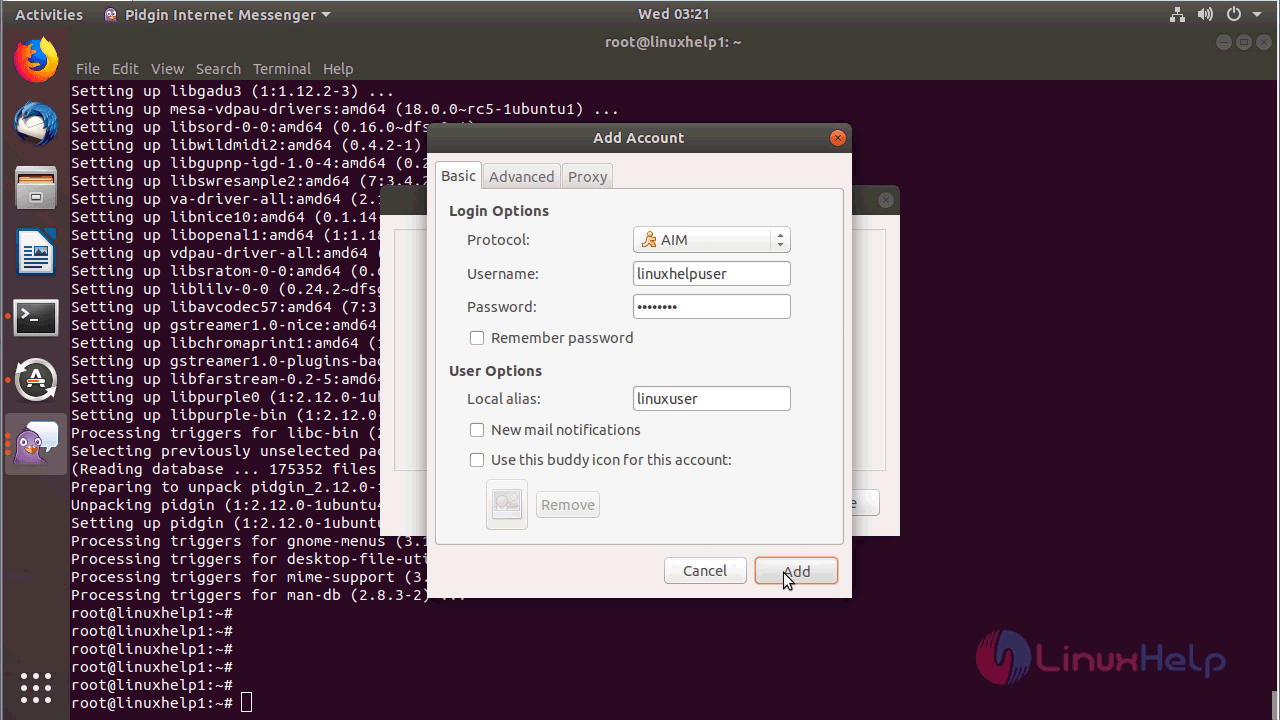This screenshot has height=720, width=1280.
Task: Click the AIM protocol icon
Action: tap(649, 240)
